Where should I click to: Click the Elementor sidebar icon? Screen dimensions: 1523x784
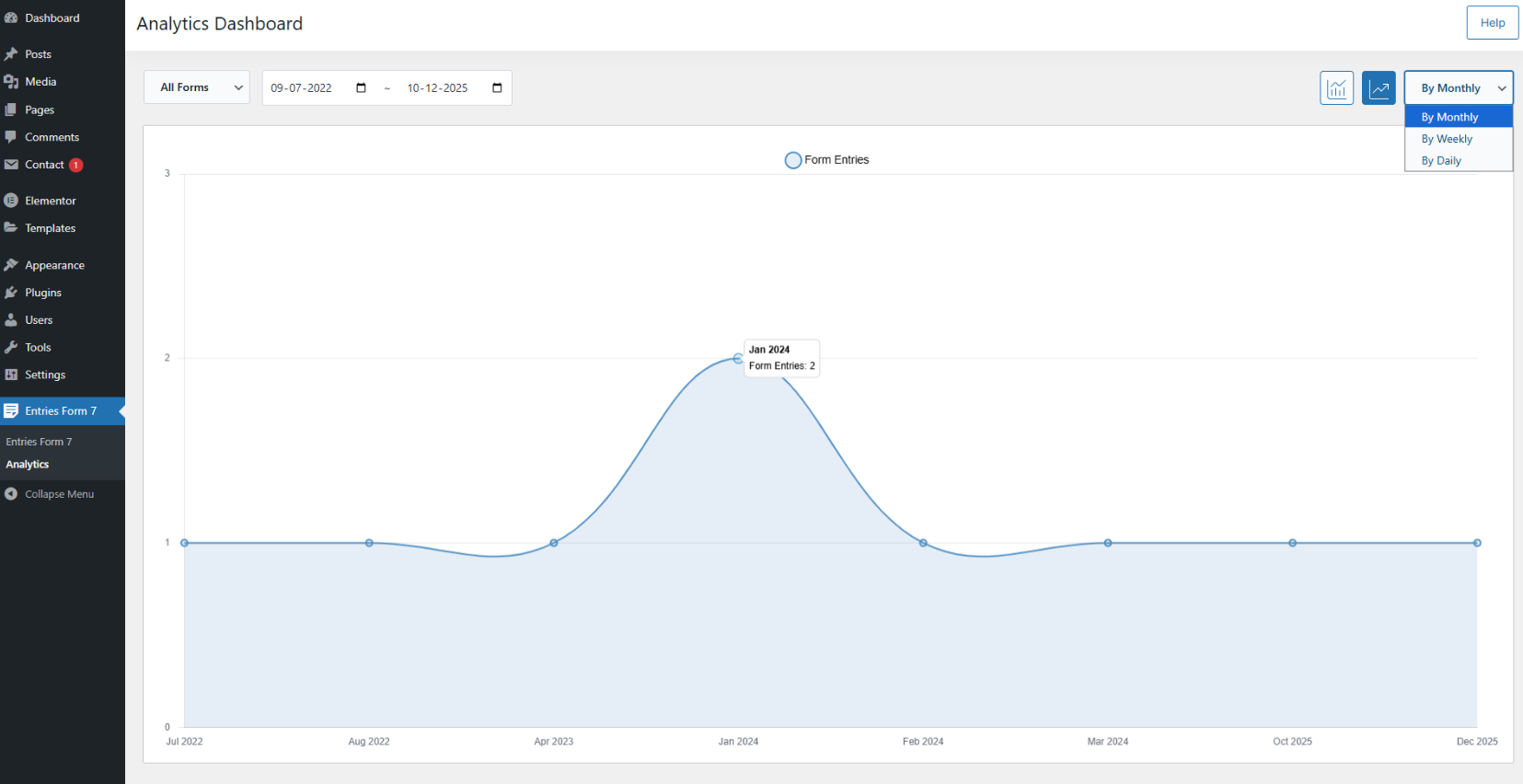(11, 201)
